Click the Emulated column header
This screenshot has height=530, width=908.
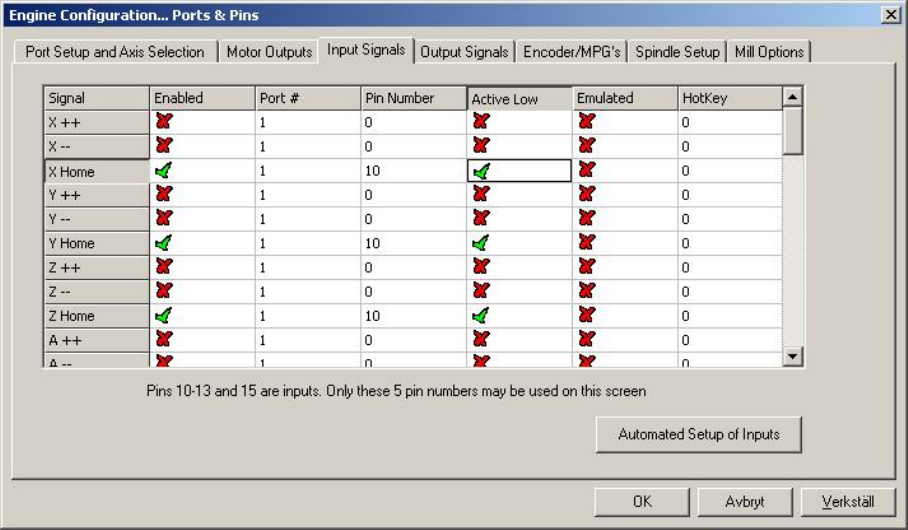click(625, 98)
